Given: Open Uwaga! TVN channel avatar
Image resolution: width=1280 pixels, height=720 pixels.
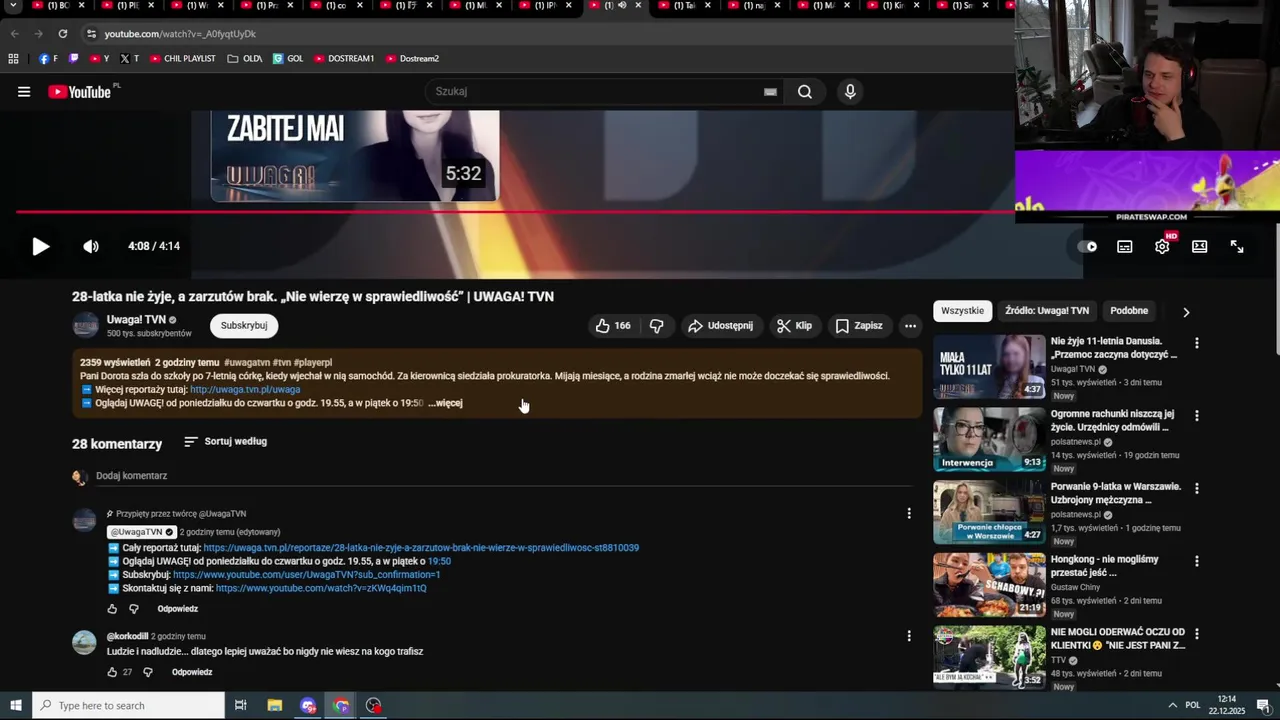Looking at the screenshot, I should coord(85,326).
